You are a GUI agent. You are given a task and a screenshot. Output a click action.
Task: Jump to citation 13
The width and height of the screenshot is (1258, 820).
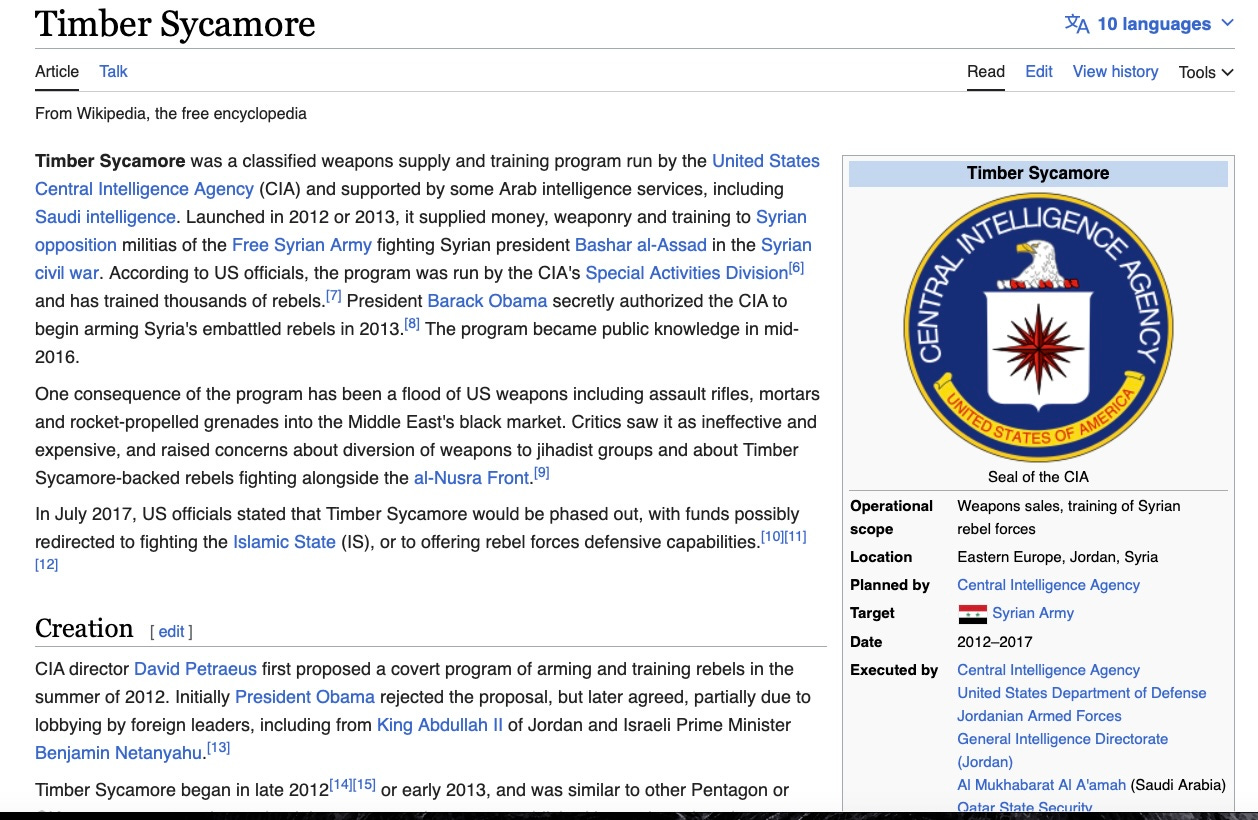[218, 747]
